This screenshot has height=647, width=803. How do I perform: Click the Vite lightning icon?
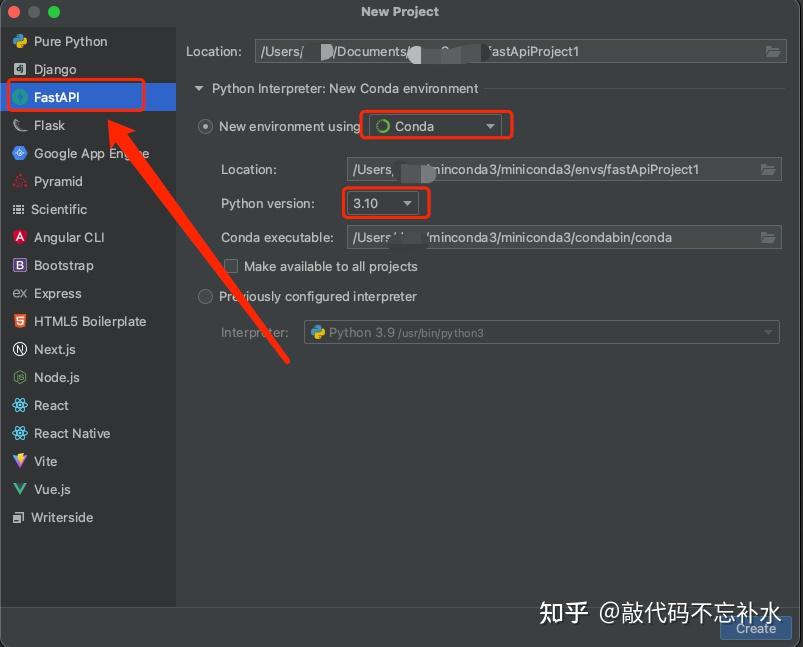pos(19,461)
